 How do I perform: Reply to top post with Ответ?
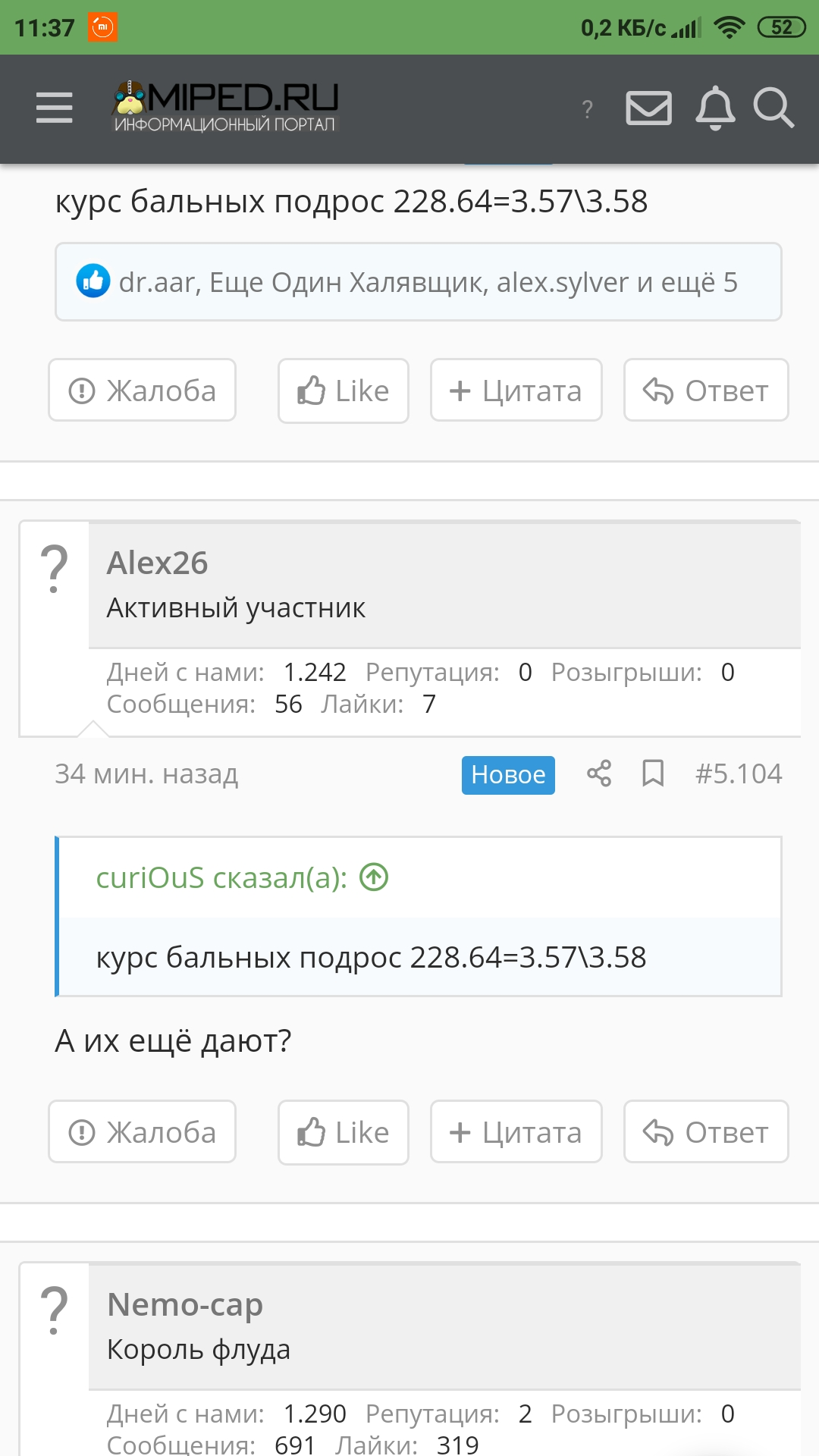point(706,390)
